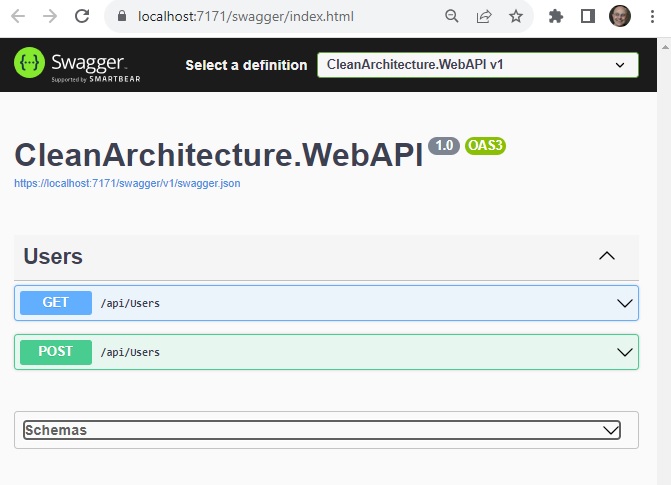Toggle the browser side panel icon
The height and width of the screenshot is (485, 671).
588,16
